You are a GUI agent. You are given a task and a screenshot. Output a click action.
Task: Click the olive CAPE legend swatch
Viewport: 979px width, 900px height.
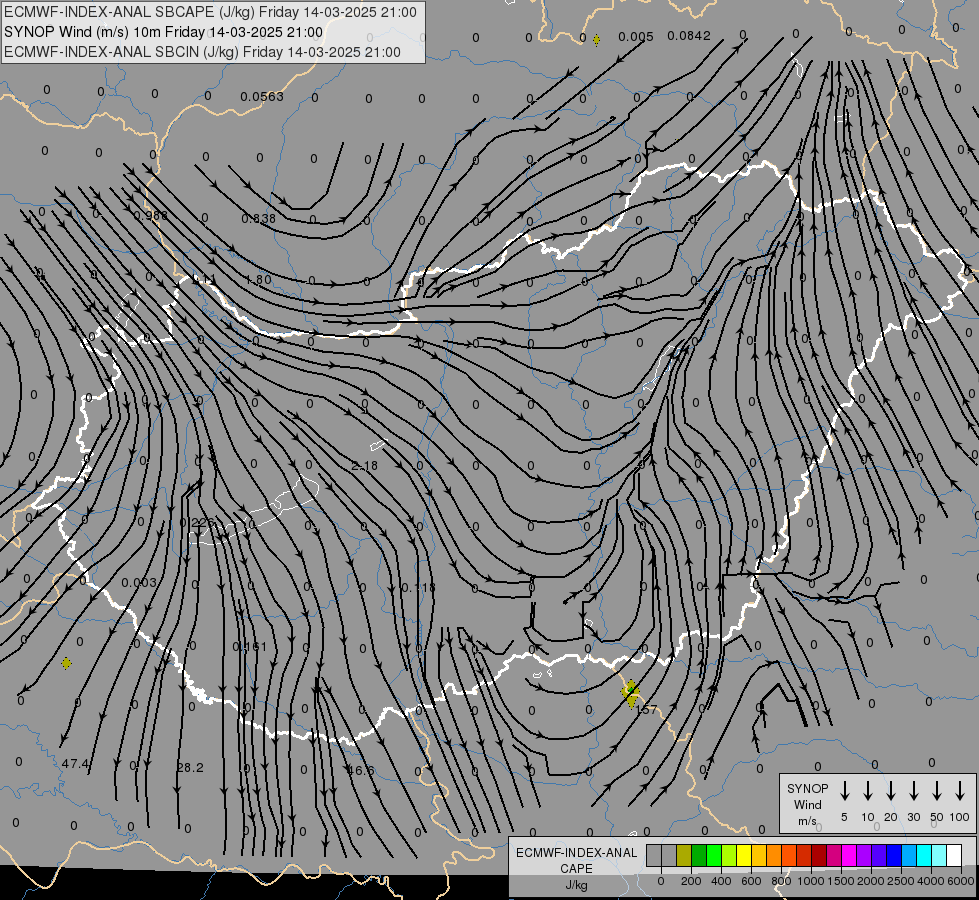click(684, 855)
